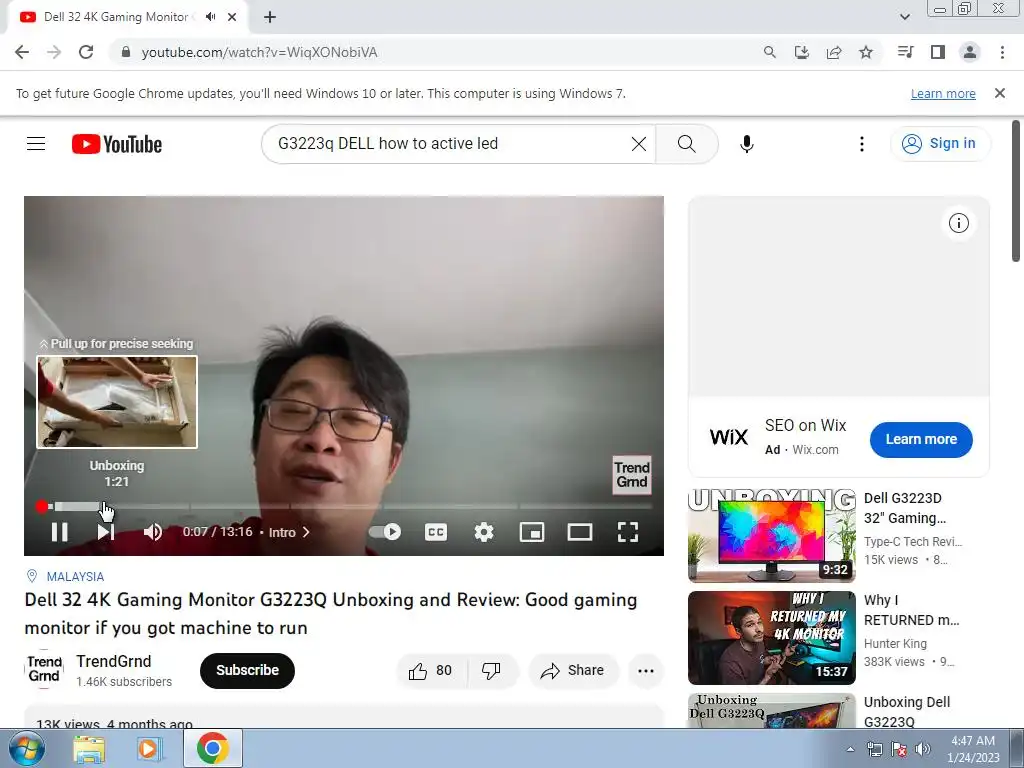Install app icon in address bar
Viewport: 1024px width, 768px height.
coord(801,52)
